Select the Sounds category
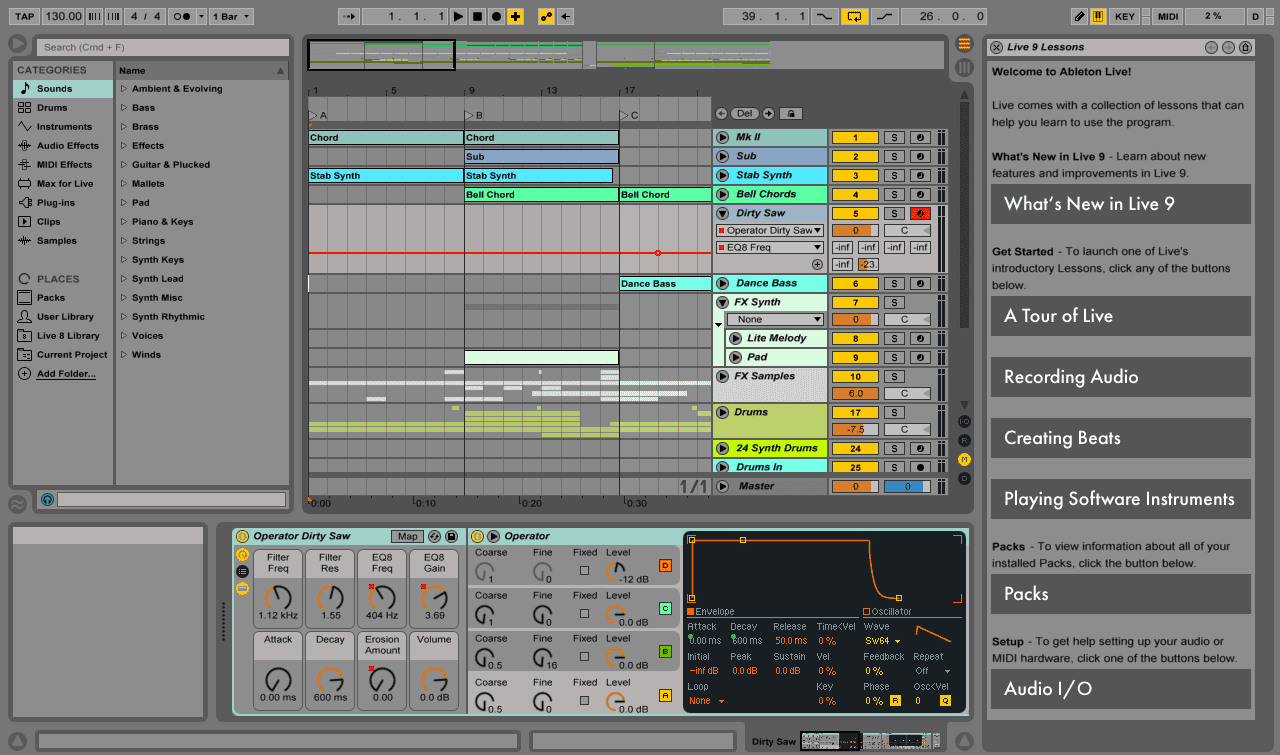The width and height of the screenshot is (1280, 755). click(x=63, y=89)
